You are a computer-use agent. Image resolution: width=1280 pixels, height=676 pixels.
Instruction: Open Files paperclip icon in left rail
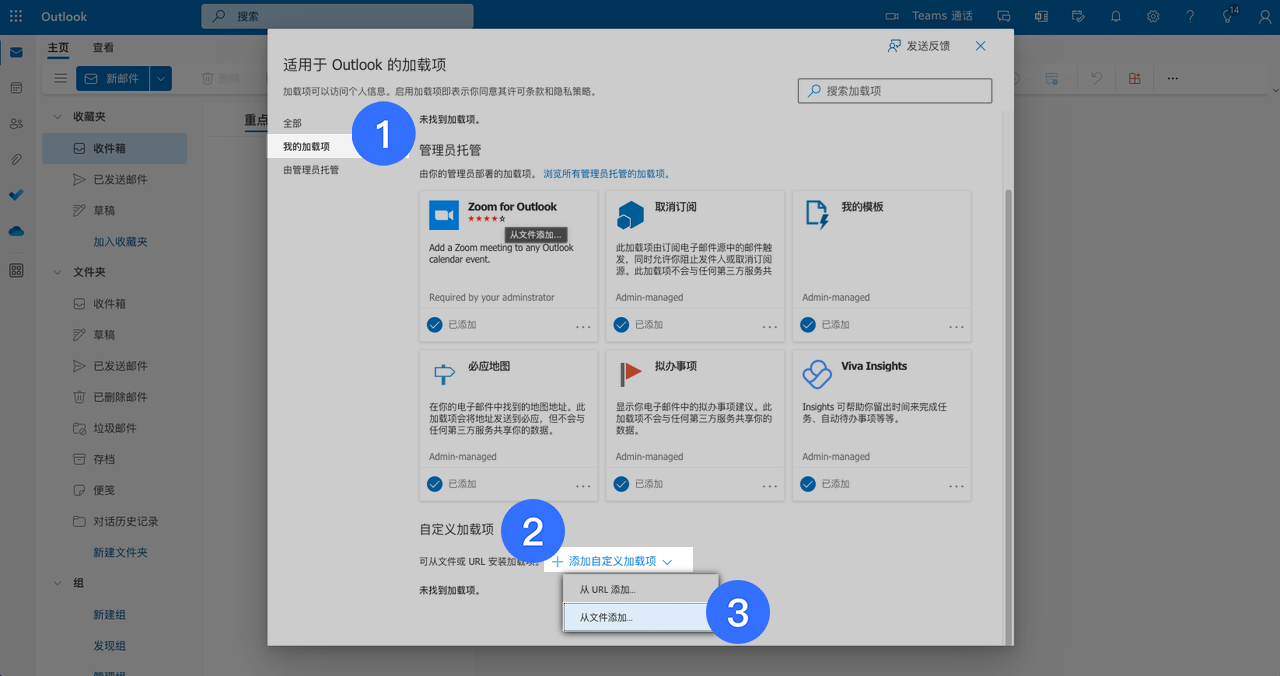pos(16,159)
